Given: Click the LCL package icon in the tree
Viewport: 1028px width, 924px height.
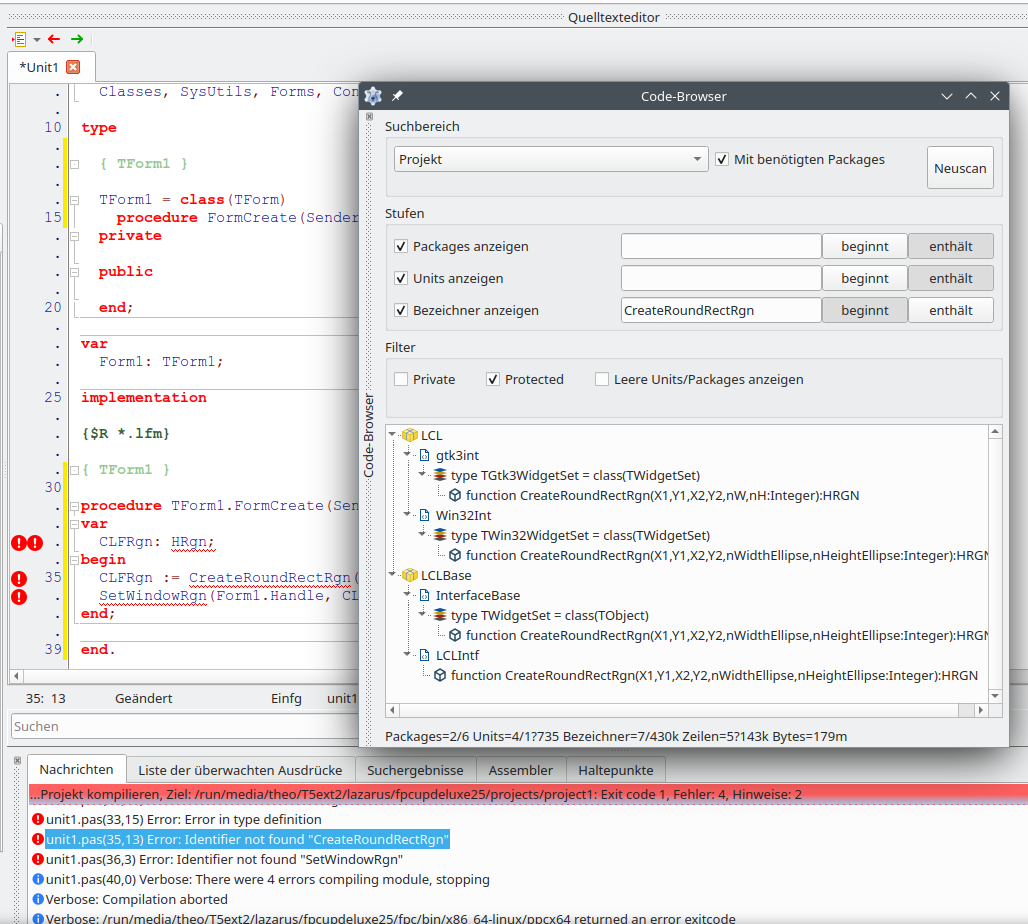Looking at the screenshot, I should click(410, 435).
